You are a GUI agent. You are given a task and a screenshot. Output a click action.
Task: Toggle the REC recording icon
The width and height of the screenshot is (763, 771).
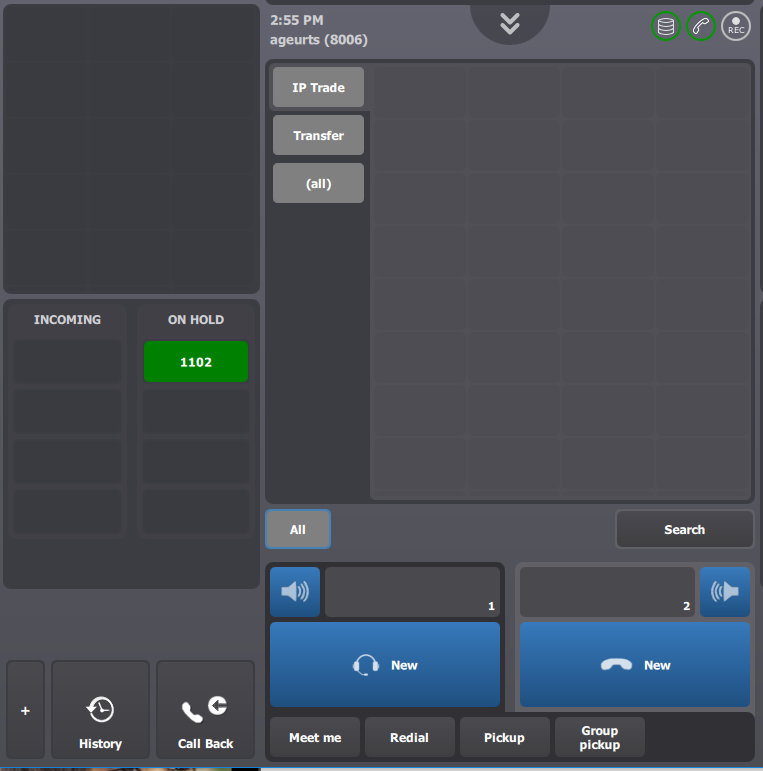[735, 26]
